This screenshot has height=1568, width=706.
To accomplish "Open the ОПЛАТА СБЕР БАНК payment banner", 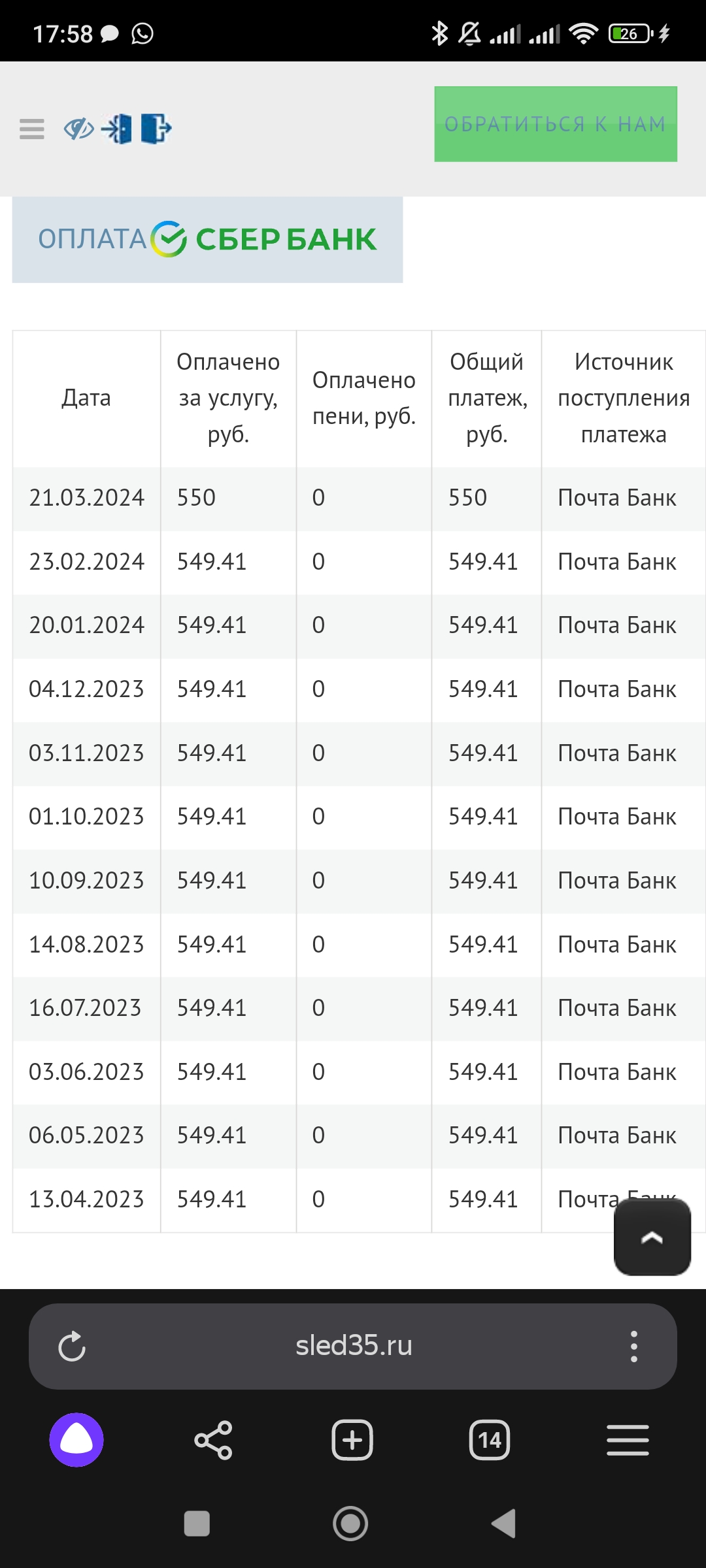I will point(207,239).
